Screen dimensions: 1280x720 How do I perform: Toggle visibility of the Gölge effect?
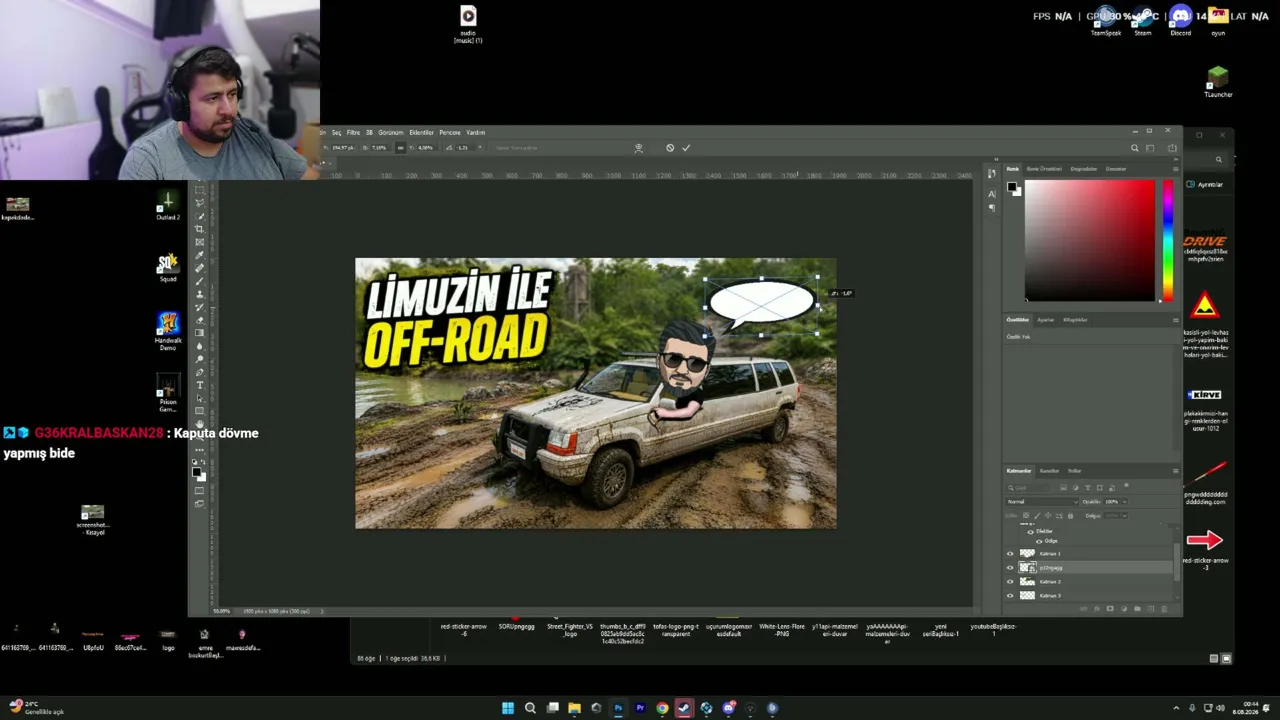(x=1040, y=541)
